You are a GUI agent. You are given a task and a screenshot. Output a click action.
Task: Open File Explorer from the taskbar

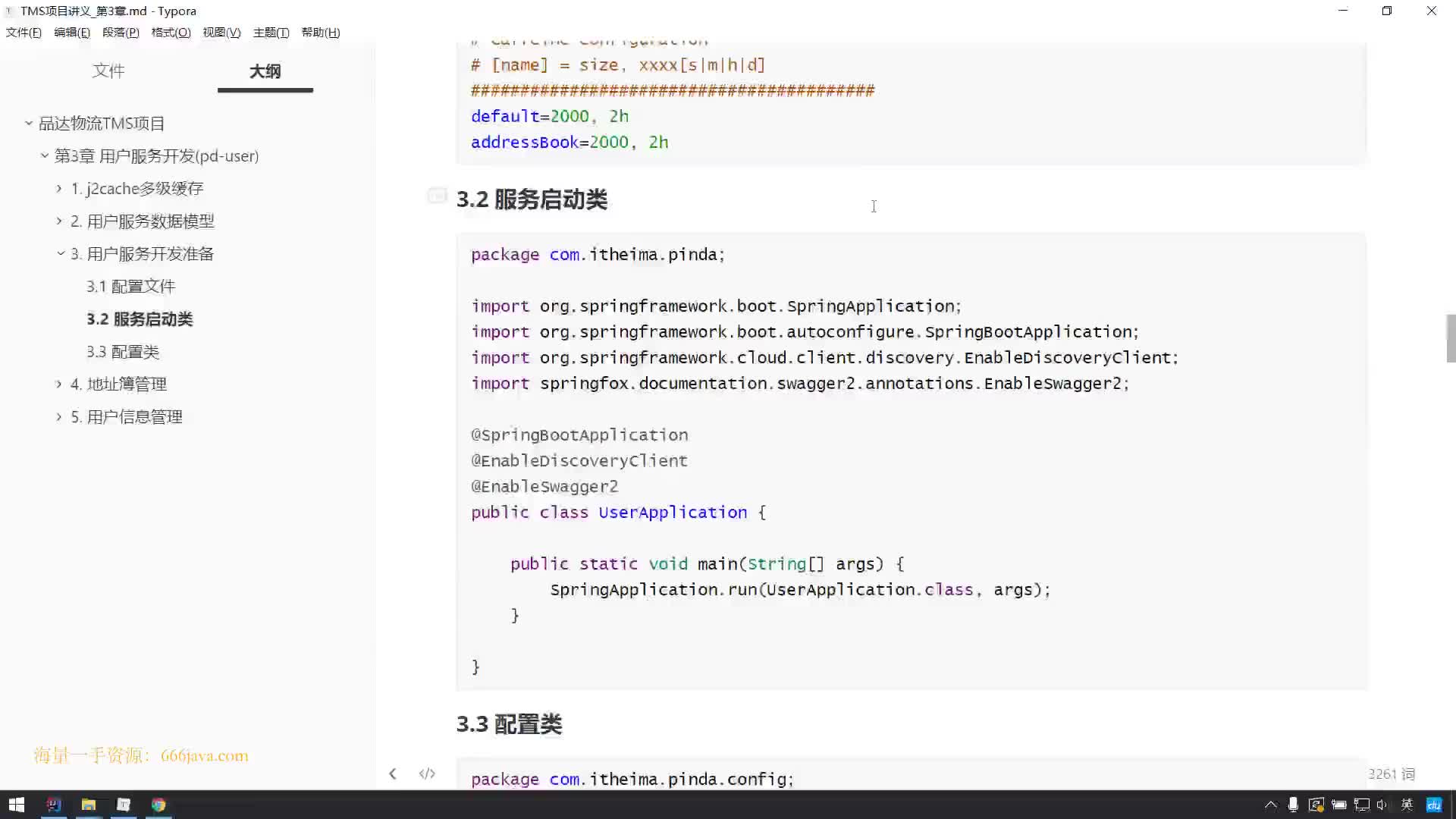coord(89,805)
